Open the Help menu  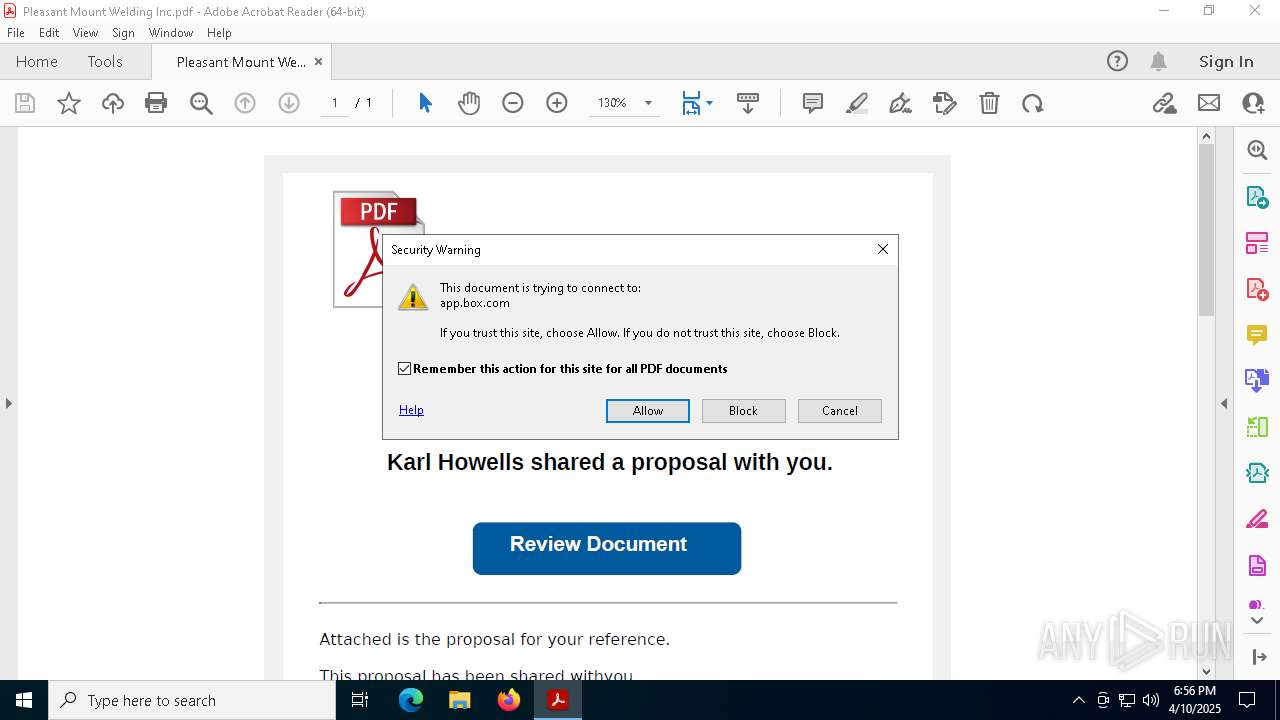[219, 32]
